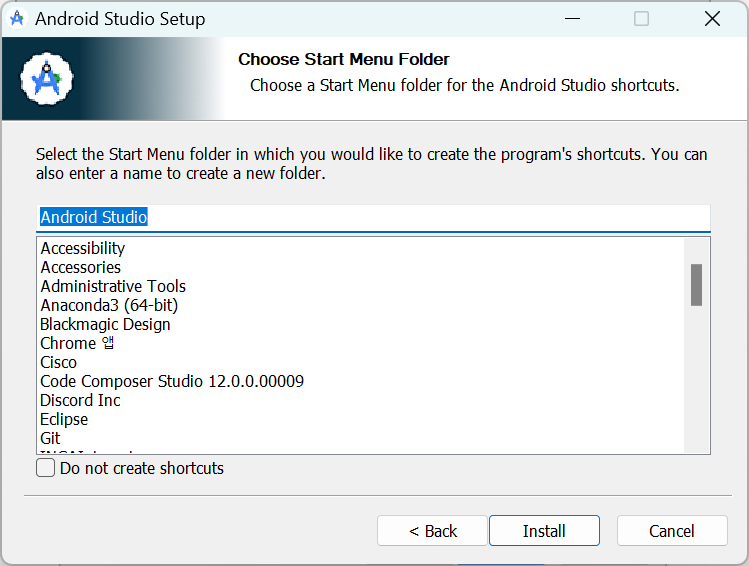Click the Install button
The height and width of the screenshot is (566, 749).
pyautogui.click(x=544, y=531)
